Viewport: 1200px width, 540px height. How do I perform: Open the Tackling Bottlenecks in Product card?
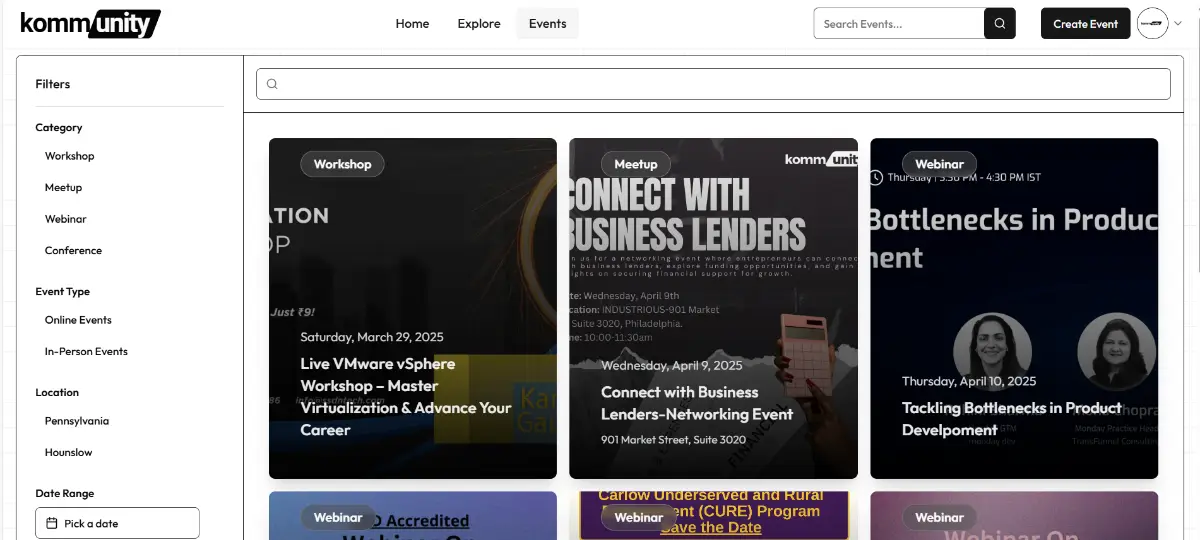tap(1014, 308)
